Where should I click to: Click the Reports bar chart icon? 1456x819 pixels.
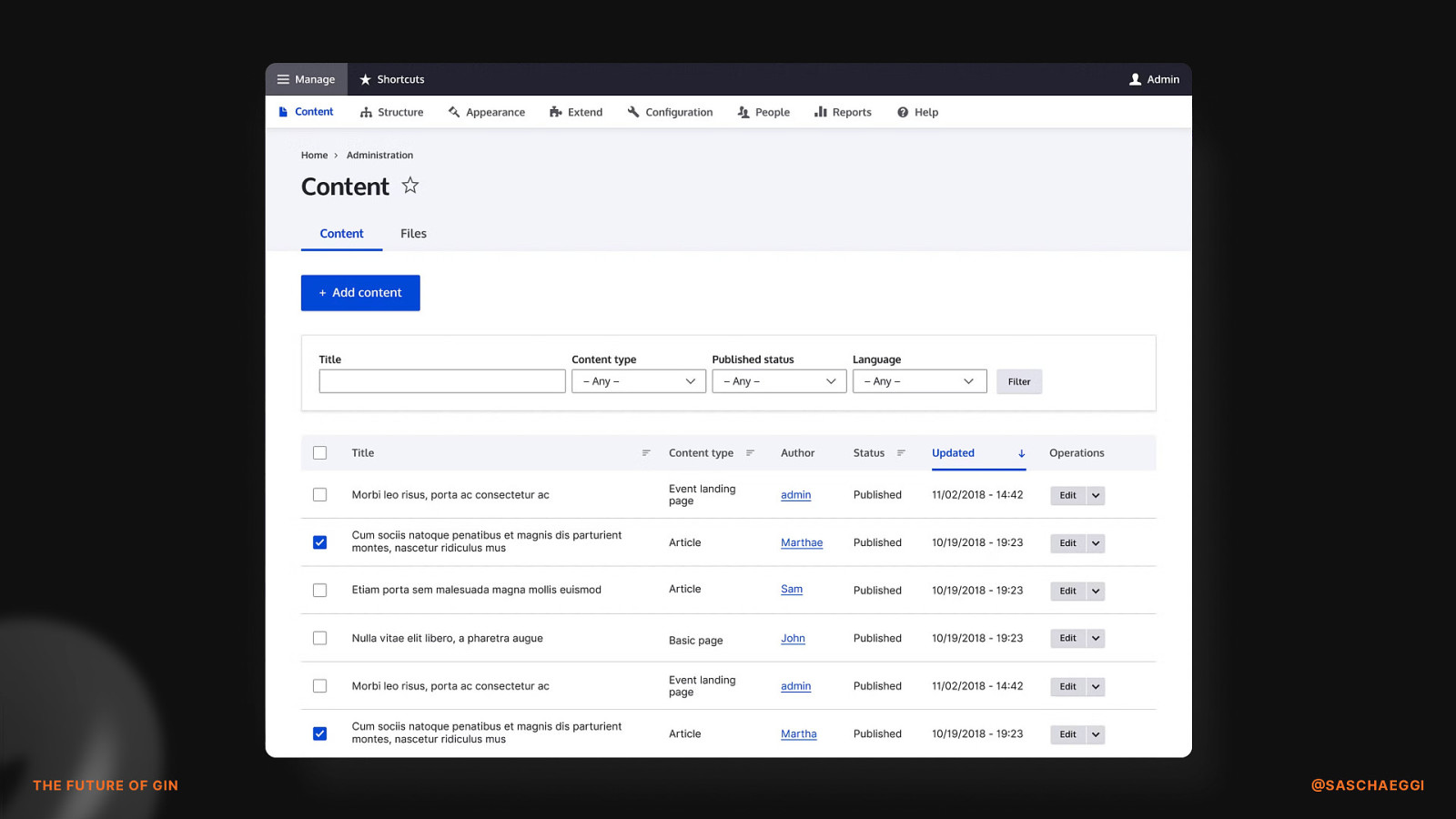(x=821, y=112)
